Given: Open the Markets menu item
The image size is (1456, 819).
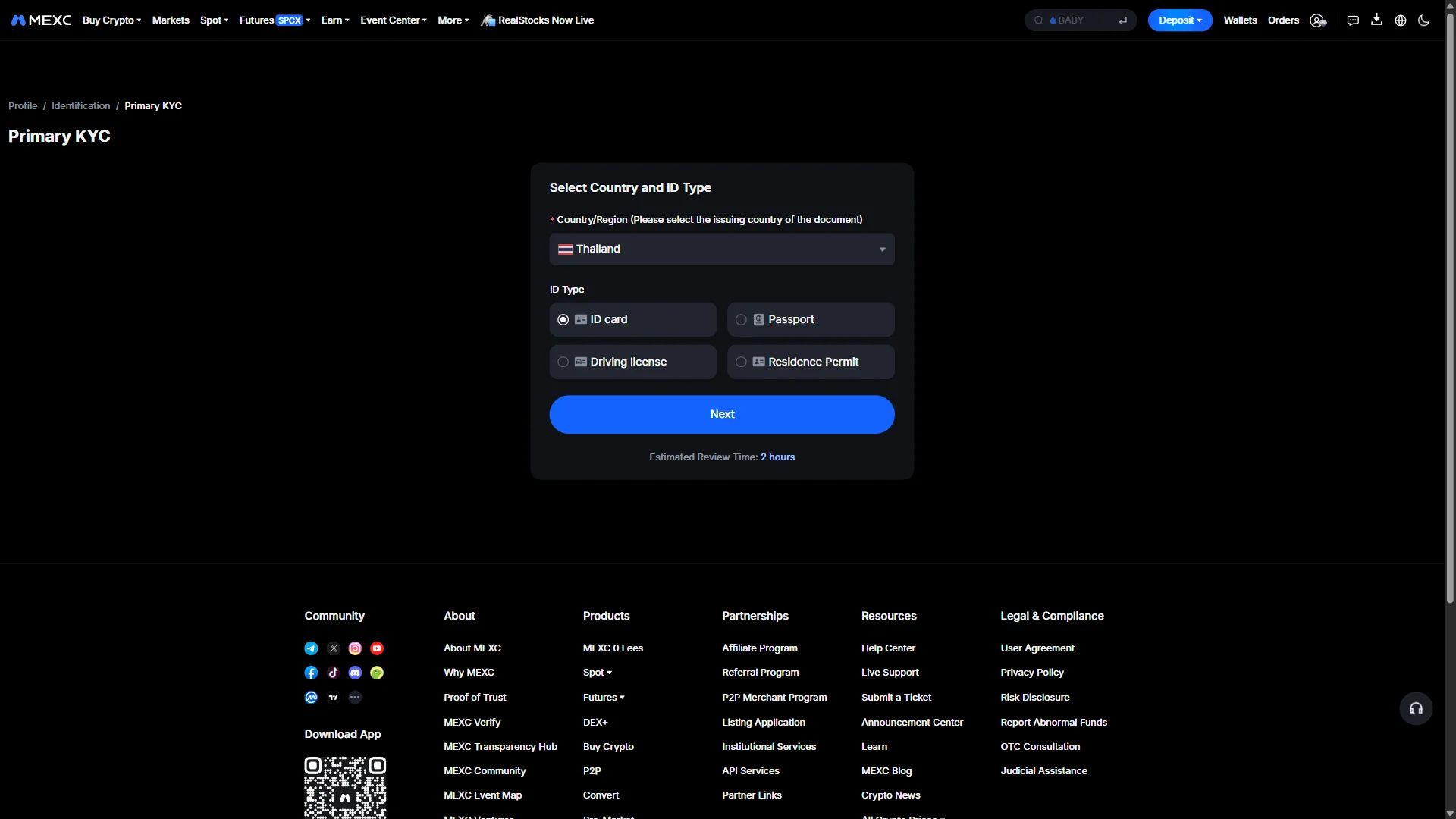Looking at the screenshot, I should [x=171, y=20].
